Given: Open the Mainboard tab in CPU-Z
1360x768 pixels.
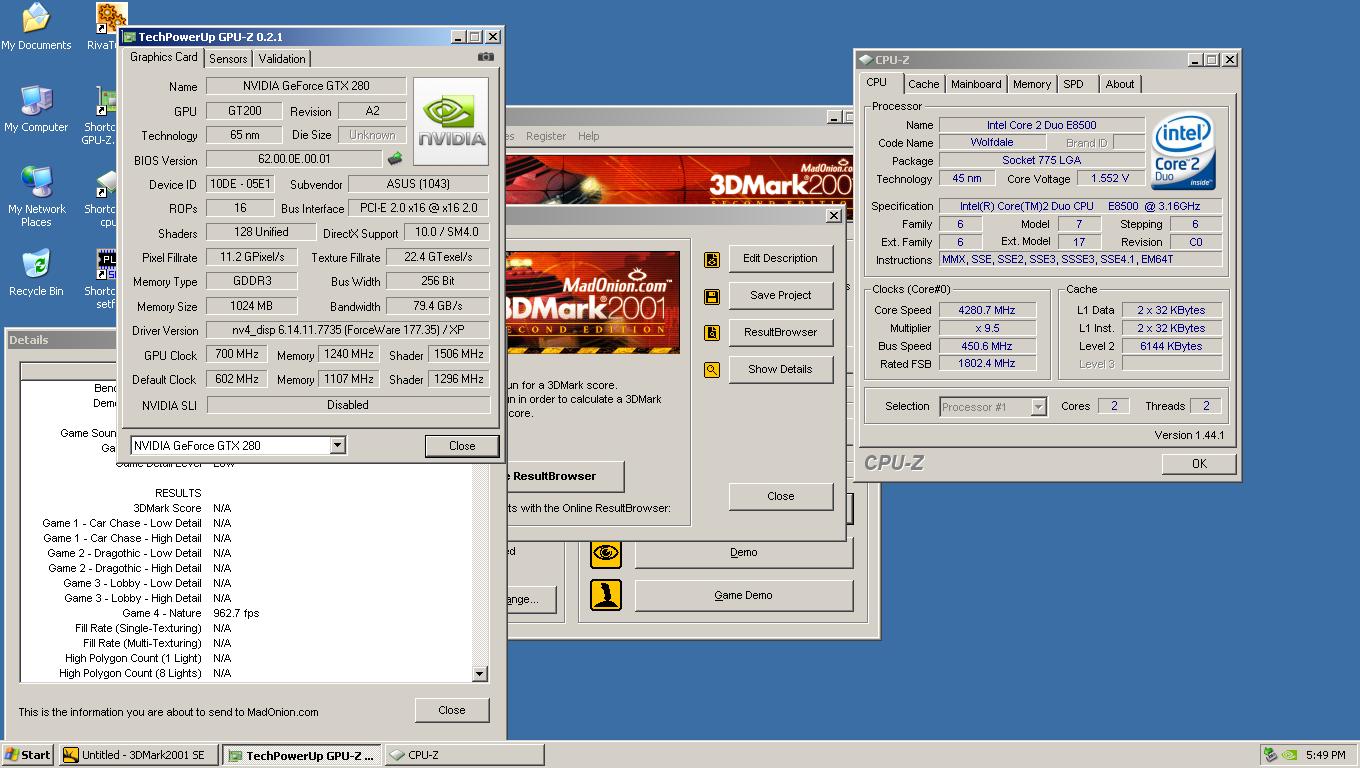Looking at the screenshot, I should coord(976,85).
